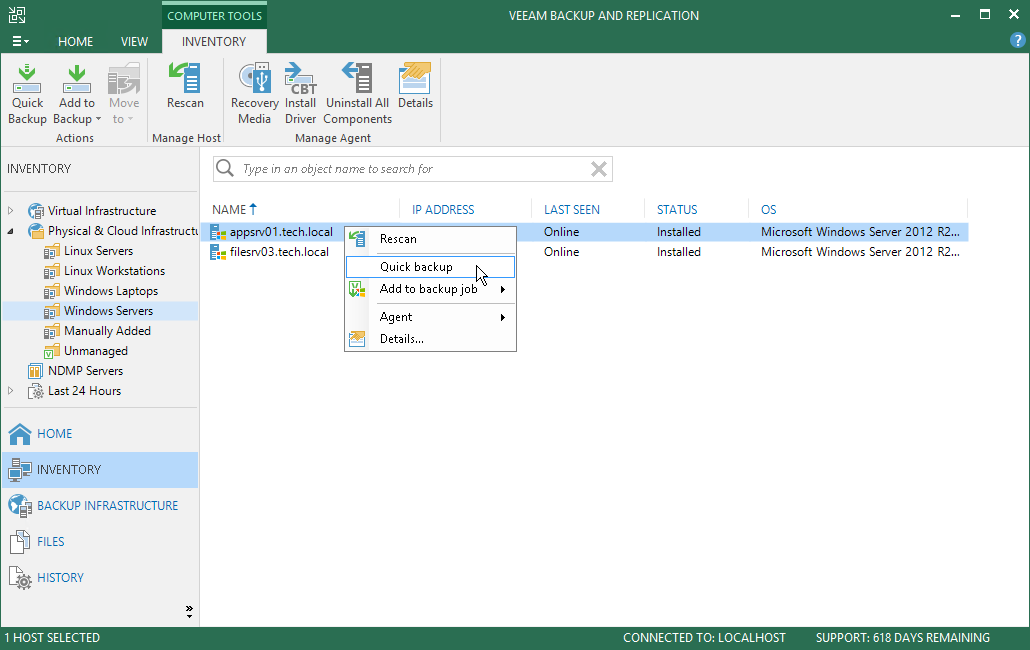Sort by the LAST SEEN column

pyautogui.click(x=571, y=209)
